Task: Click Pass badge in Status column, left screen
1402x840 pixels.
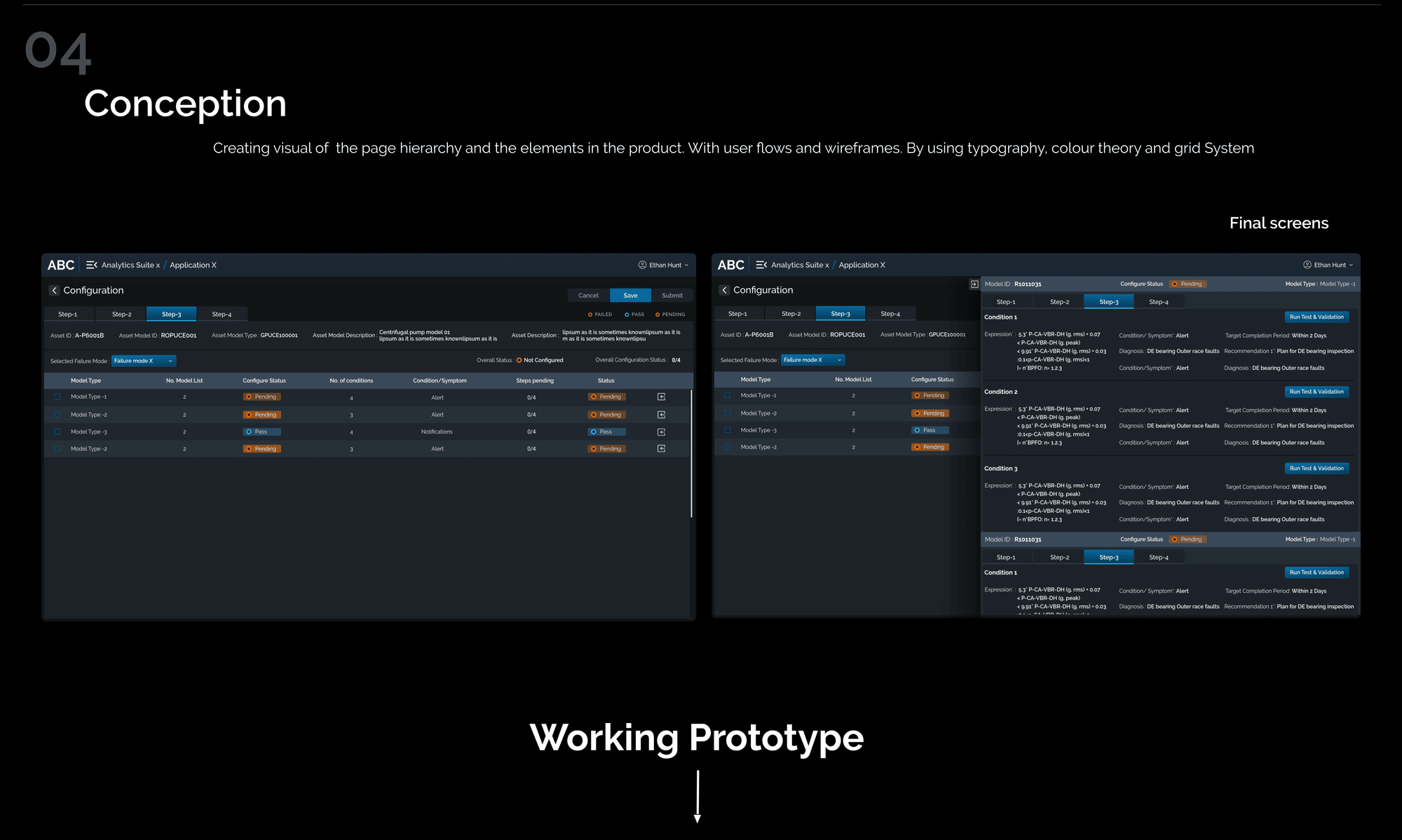Action: (607, 432)
